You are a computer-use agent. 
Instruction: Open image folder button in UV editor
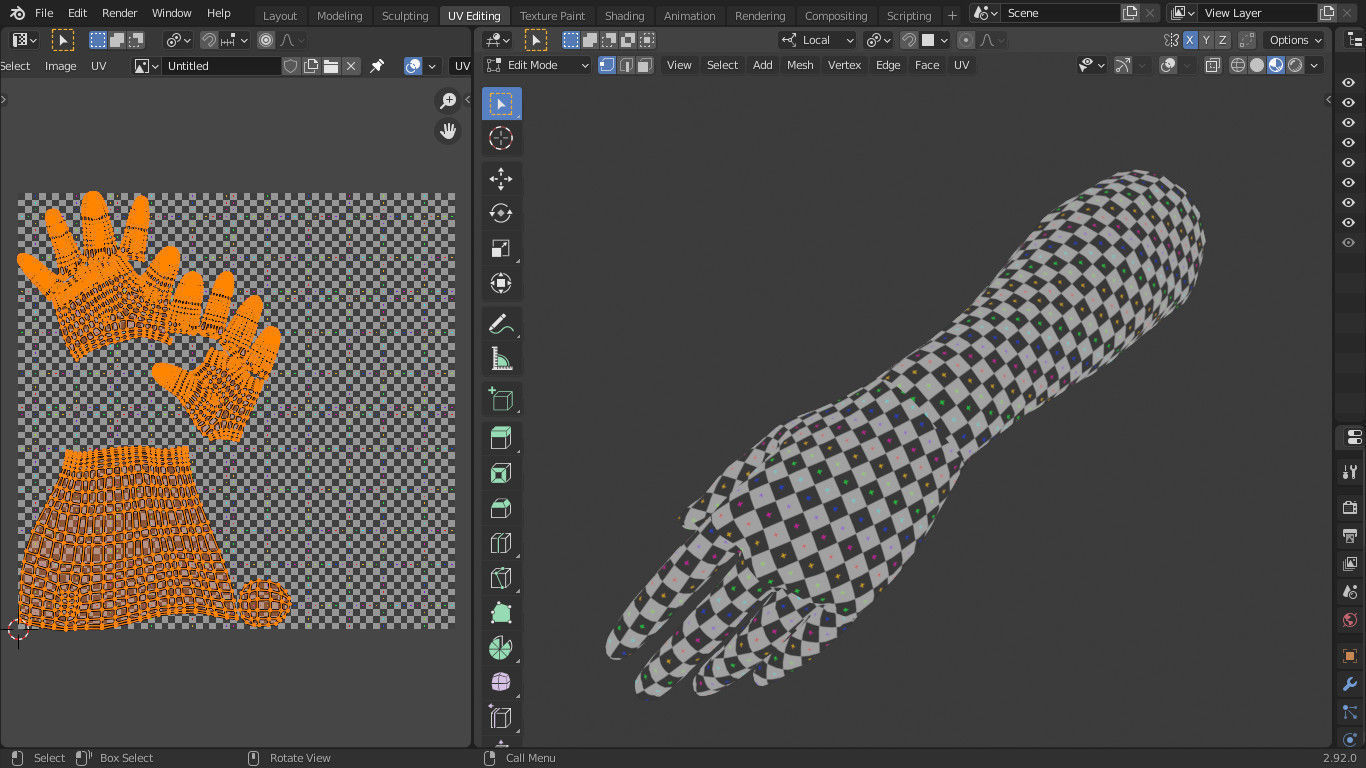(x=331, y=66)
